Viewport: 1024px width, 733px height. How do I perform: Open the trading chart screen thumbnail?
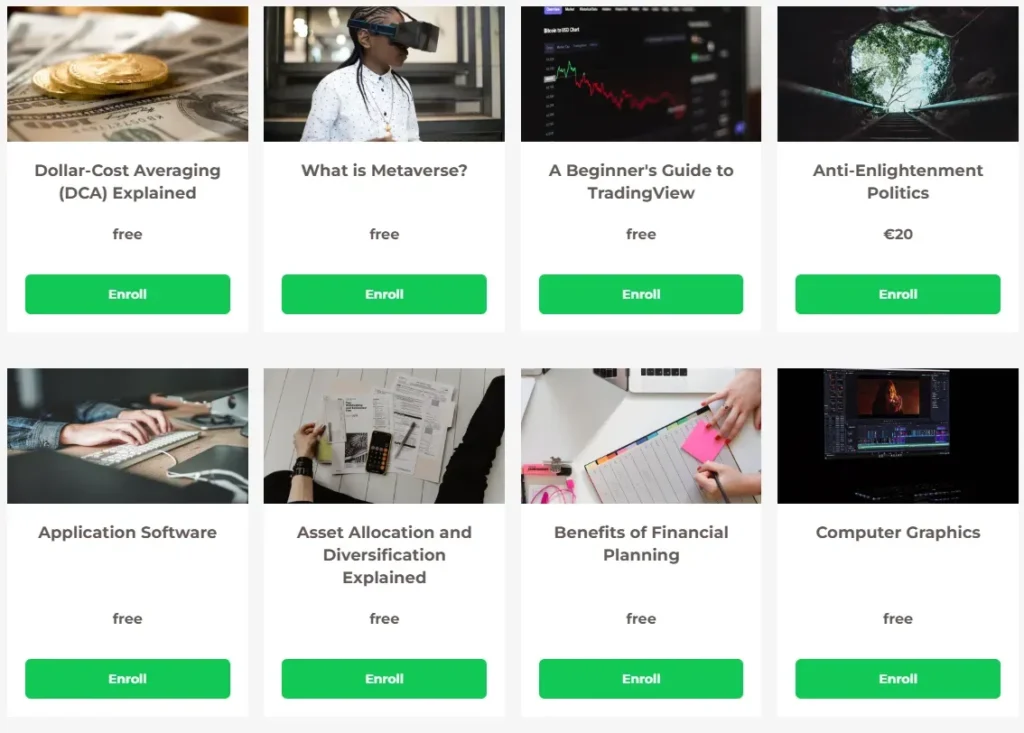click(x=641, y=74)
